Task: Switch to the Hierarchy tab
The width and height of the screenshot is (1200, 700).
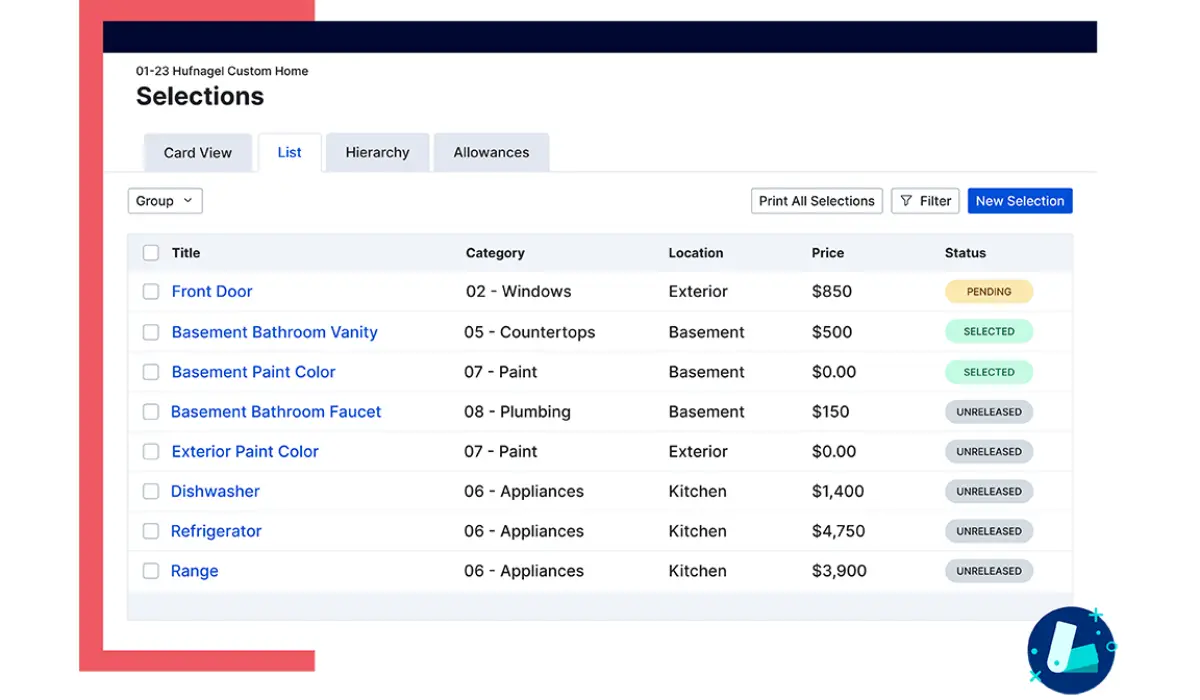Action: 378,153
